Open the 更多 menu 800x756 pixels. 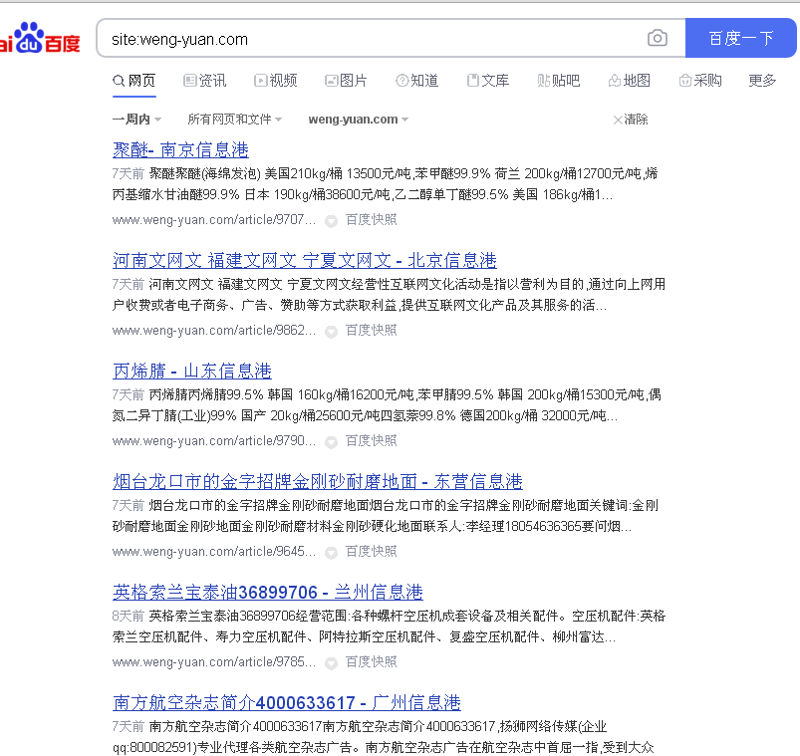762,81
